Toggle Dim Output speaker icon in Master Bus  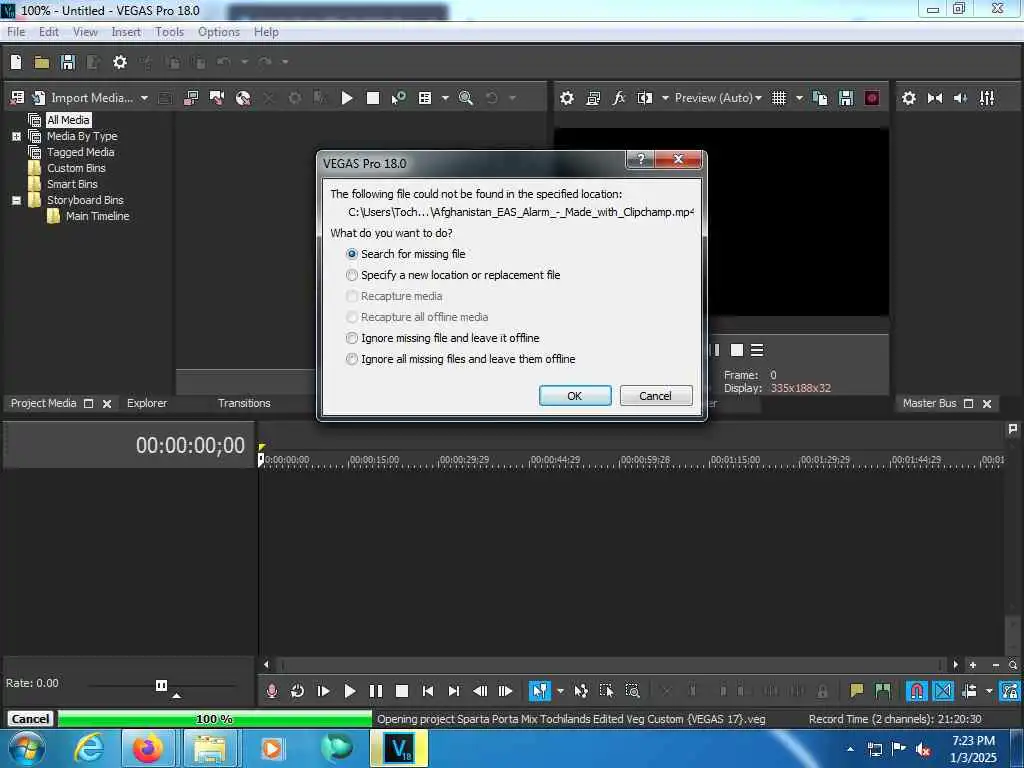click(x=961, y=98)
